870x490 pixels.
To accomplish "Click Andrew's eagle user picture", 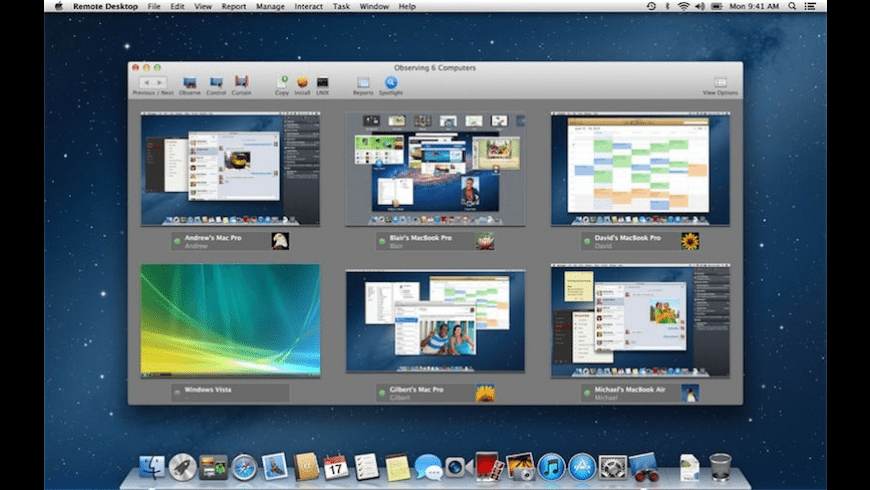I will coord(280,241).
